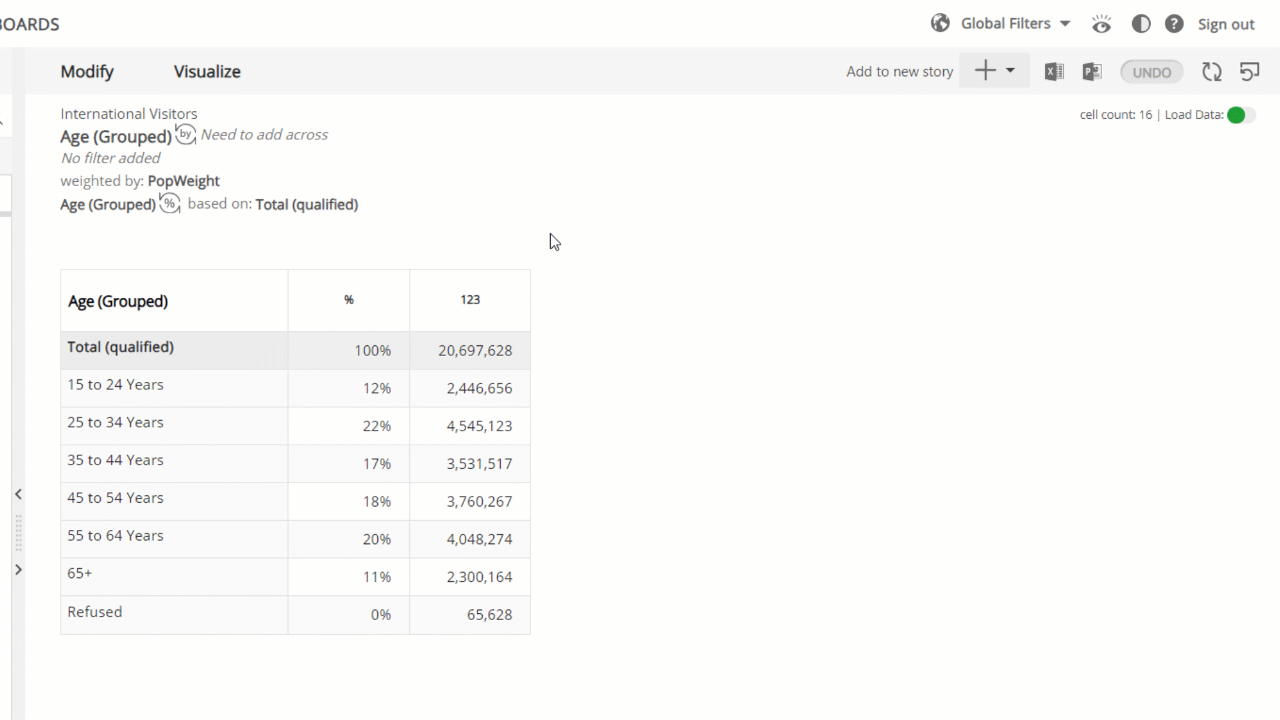Click the reset view icon in toolbar
The image size is (1280, 720).
[x=1249, y=71]
